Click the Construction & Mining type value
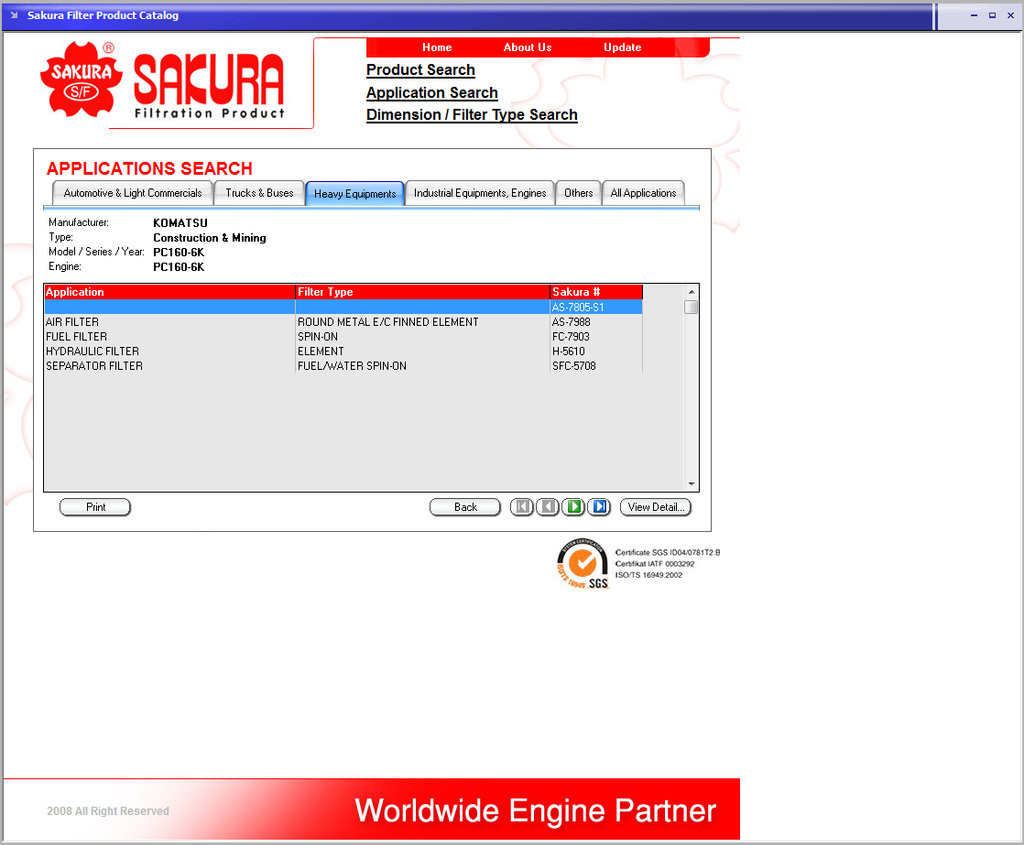The height and width of the screenshot is (845, 1024). coord(210,238)
